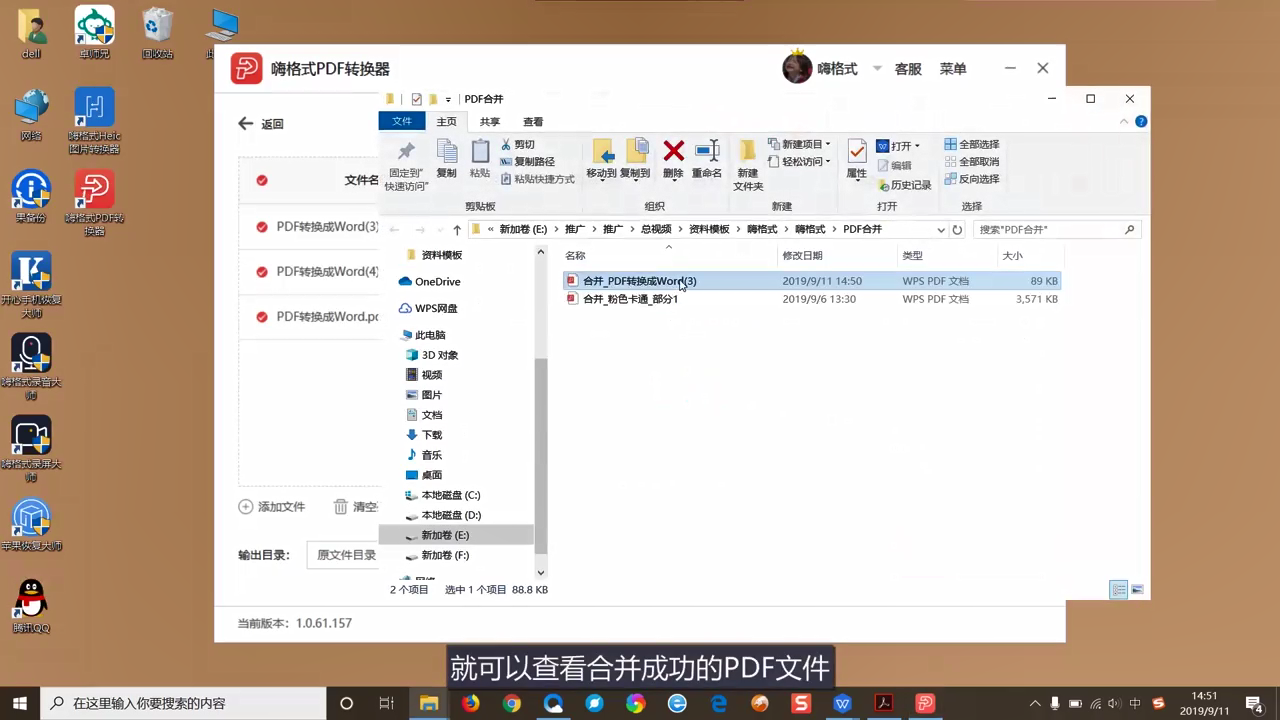
Task: Click the Explorer help question icon
Action: 1141,121
